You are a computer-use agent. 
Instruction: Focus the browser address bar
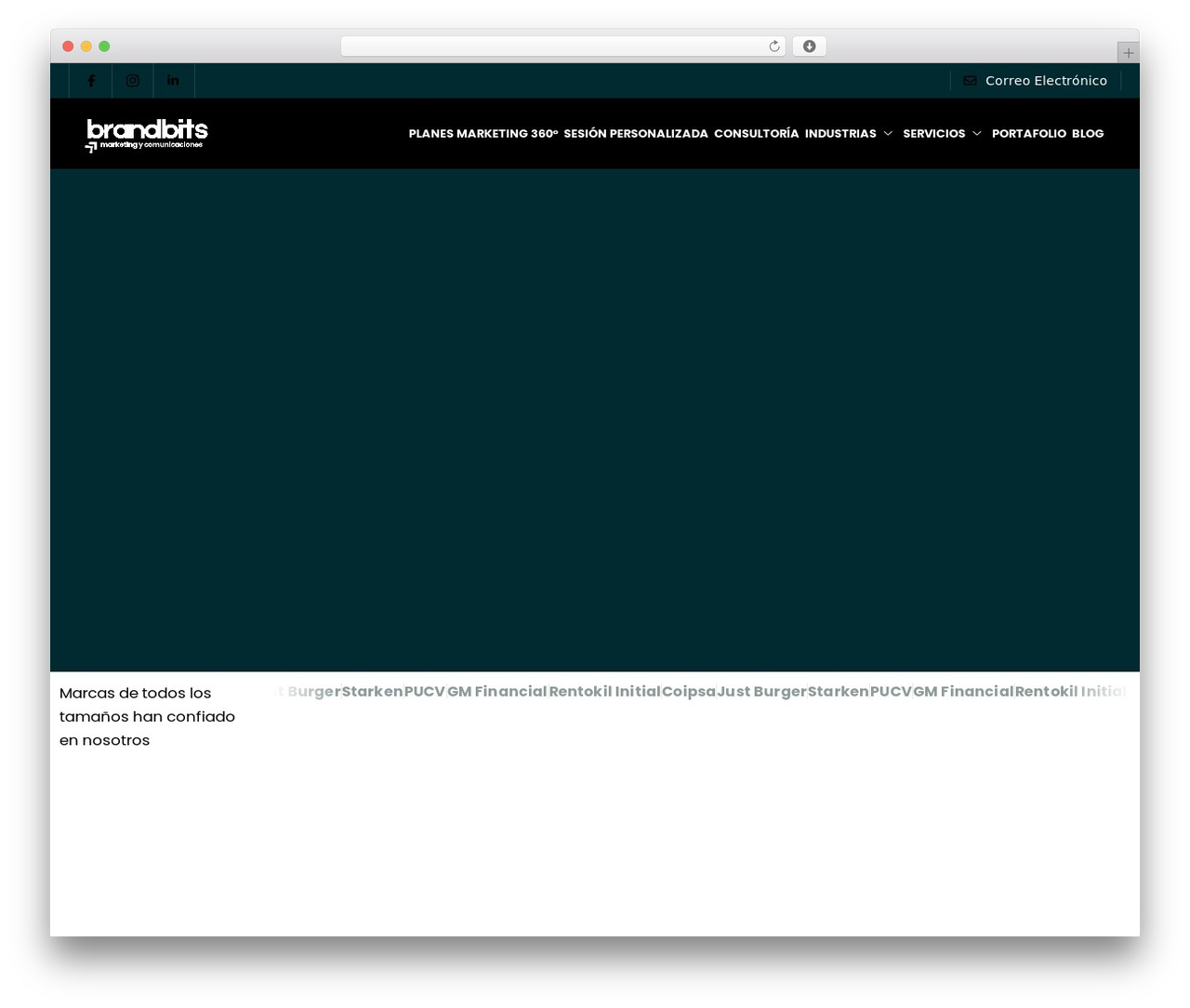[x=562, y=46]
